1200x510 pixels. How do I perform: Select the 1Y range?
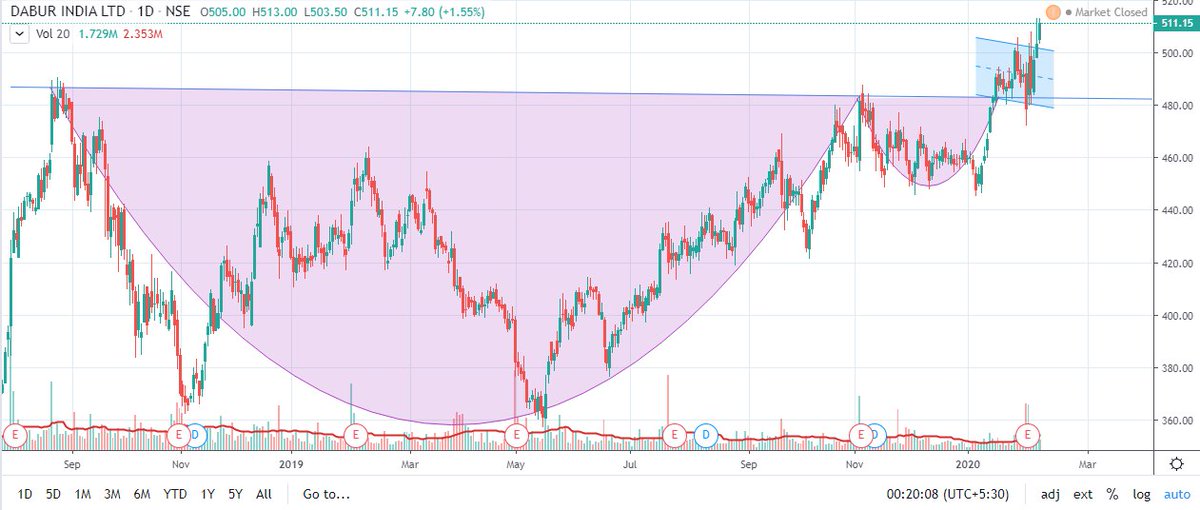pos(208,494)
